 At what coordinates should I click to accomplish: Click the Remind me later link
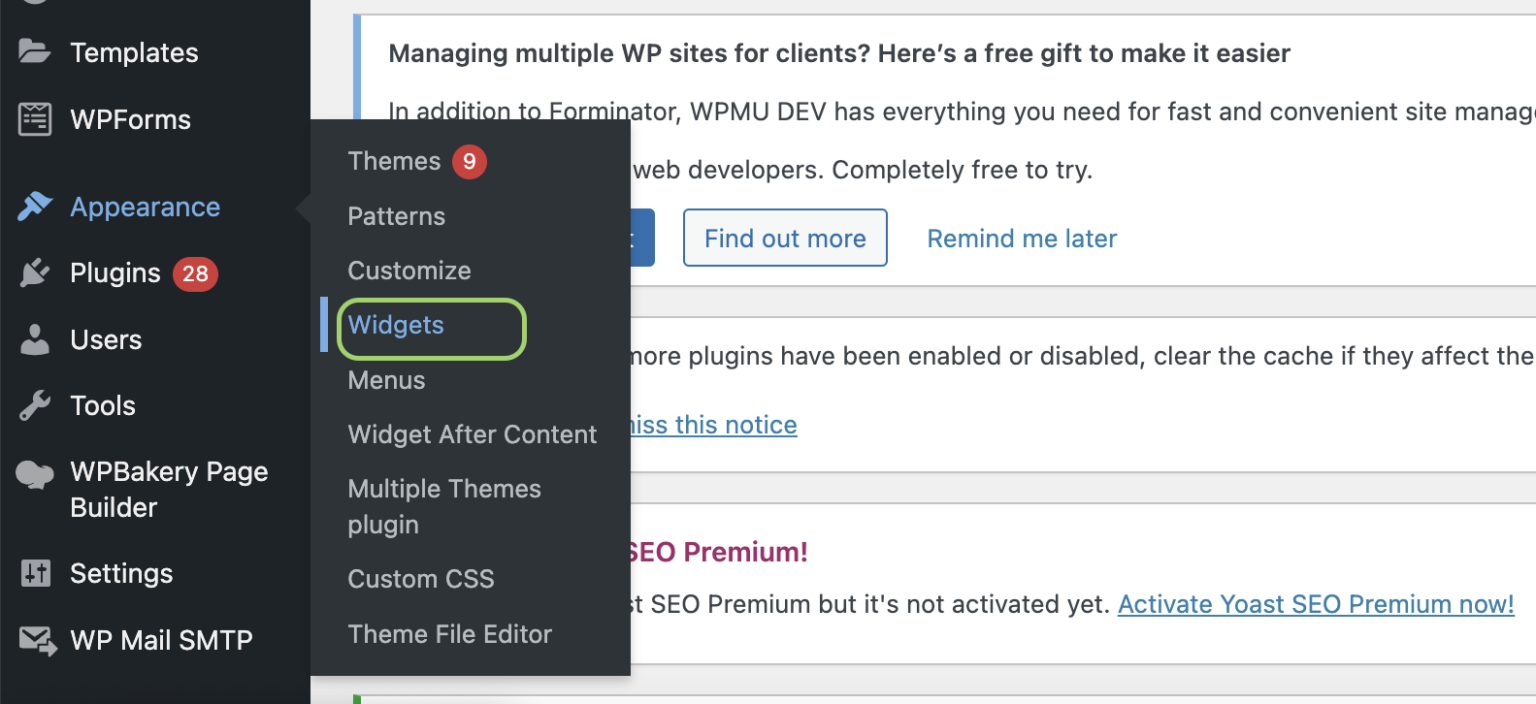coord(1021,238)
